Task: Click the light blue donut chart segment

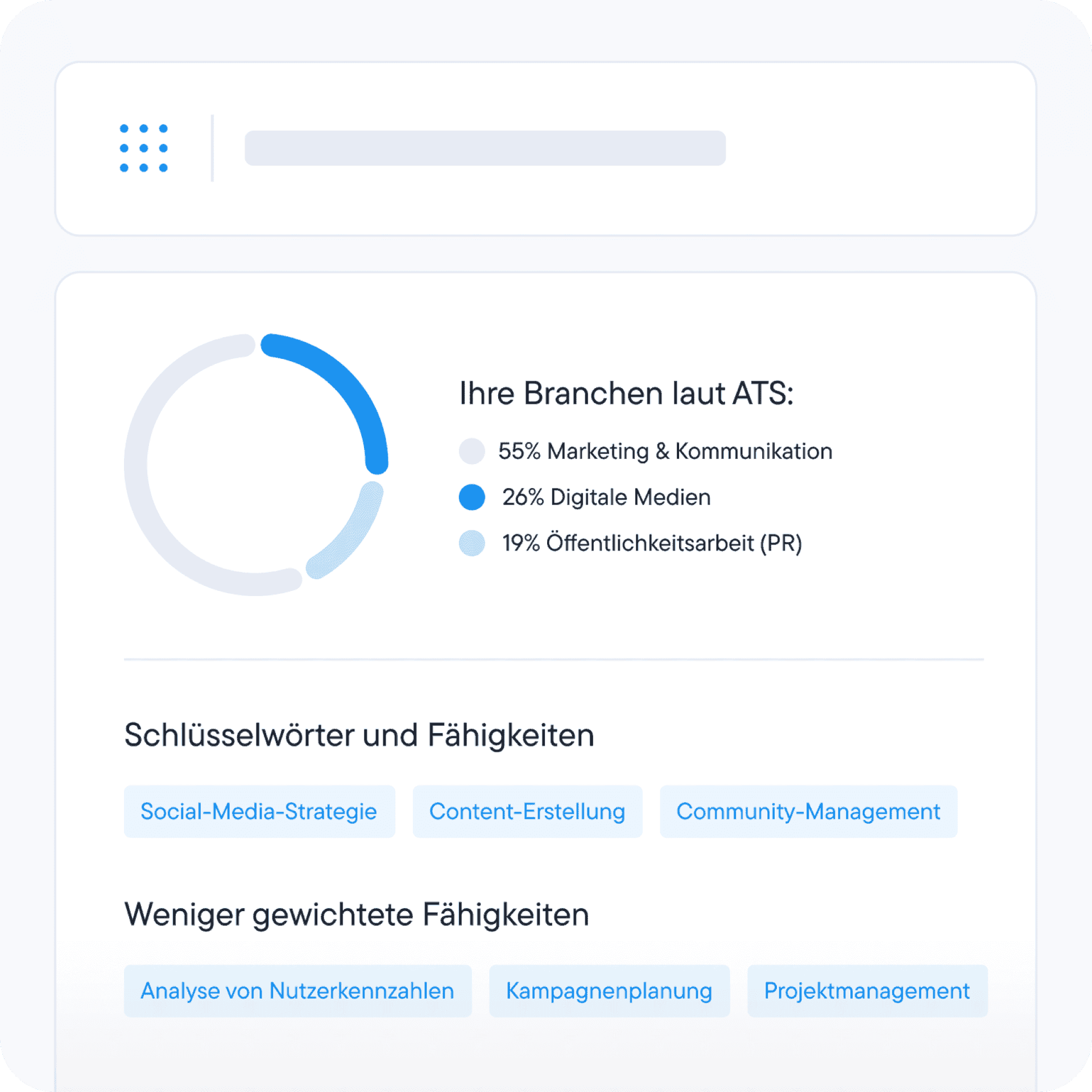Action: pyautogui.click(x=353, y=533)
